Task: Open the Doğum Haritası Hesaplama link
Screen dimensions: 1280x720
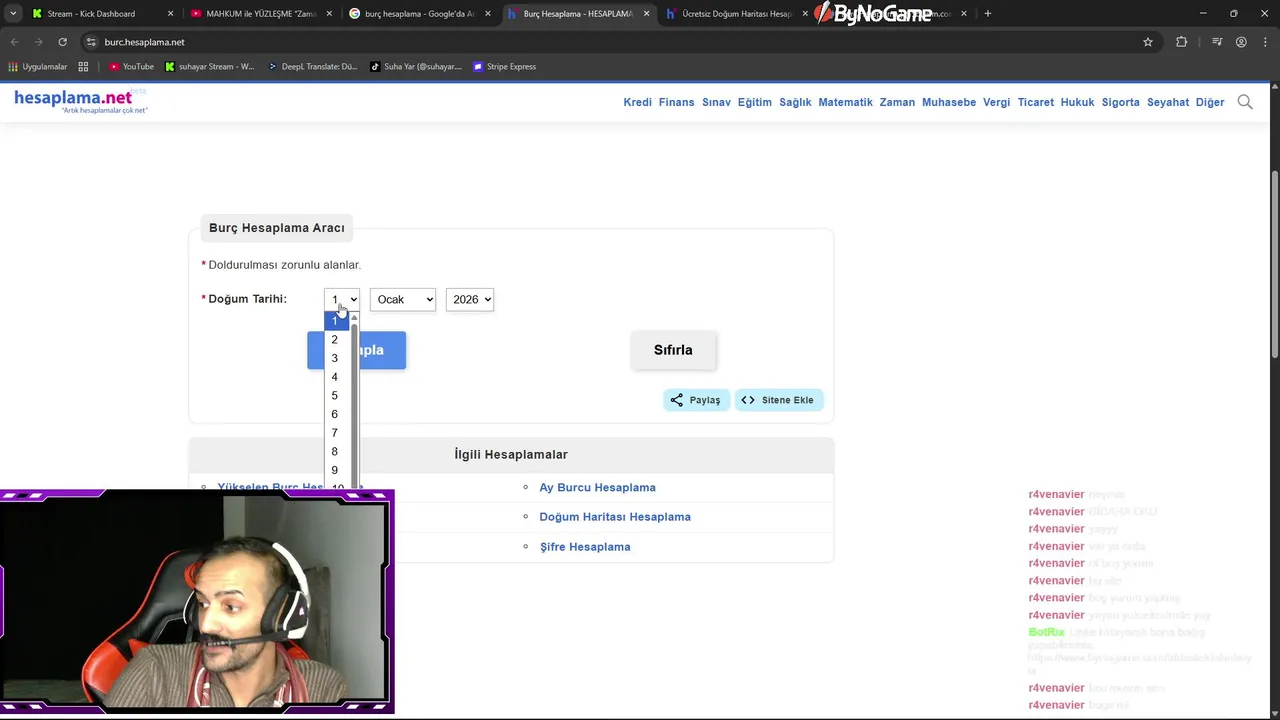Action: (x=615, y=517)
